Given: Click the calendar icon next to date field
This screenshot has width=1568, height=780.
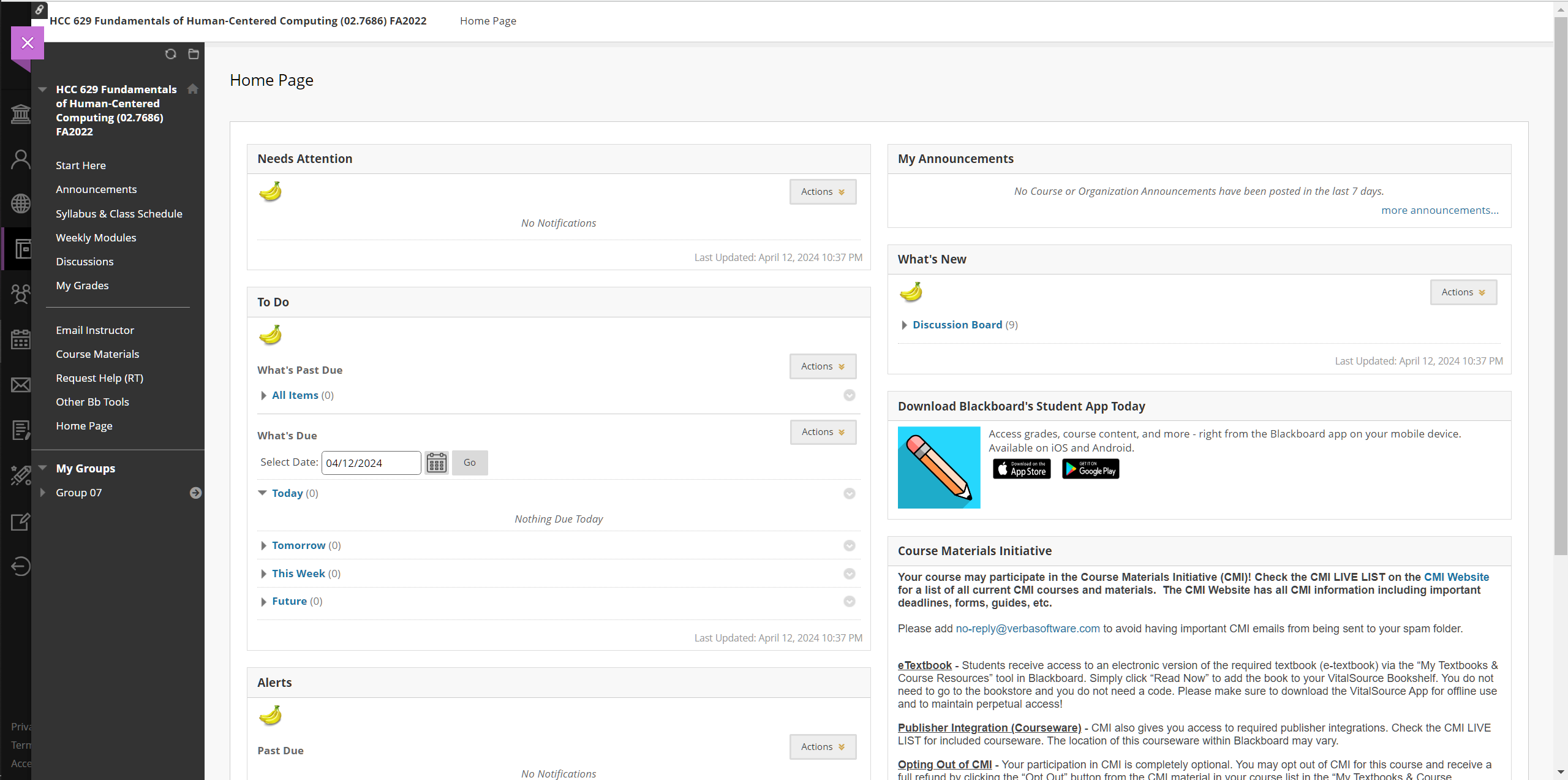Looking at the screenshot, I should [437, 462].
